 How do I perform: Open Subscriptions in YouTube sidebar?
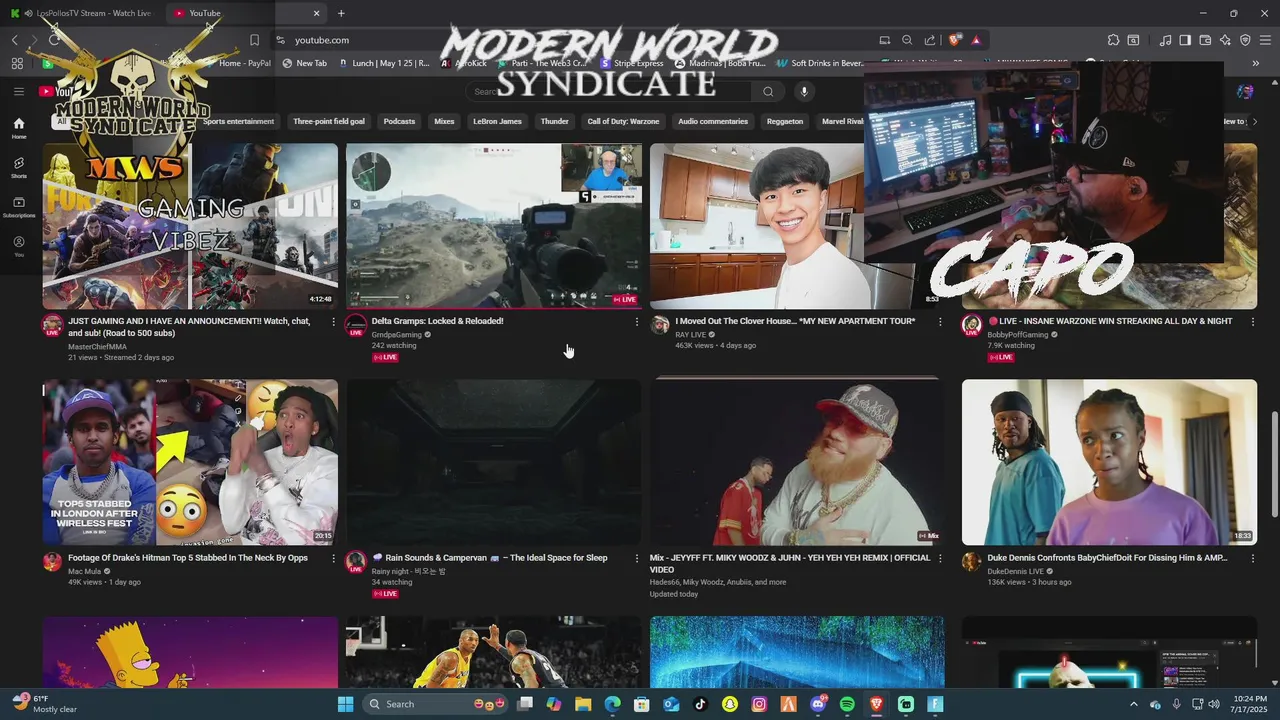coord(18,207)
